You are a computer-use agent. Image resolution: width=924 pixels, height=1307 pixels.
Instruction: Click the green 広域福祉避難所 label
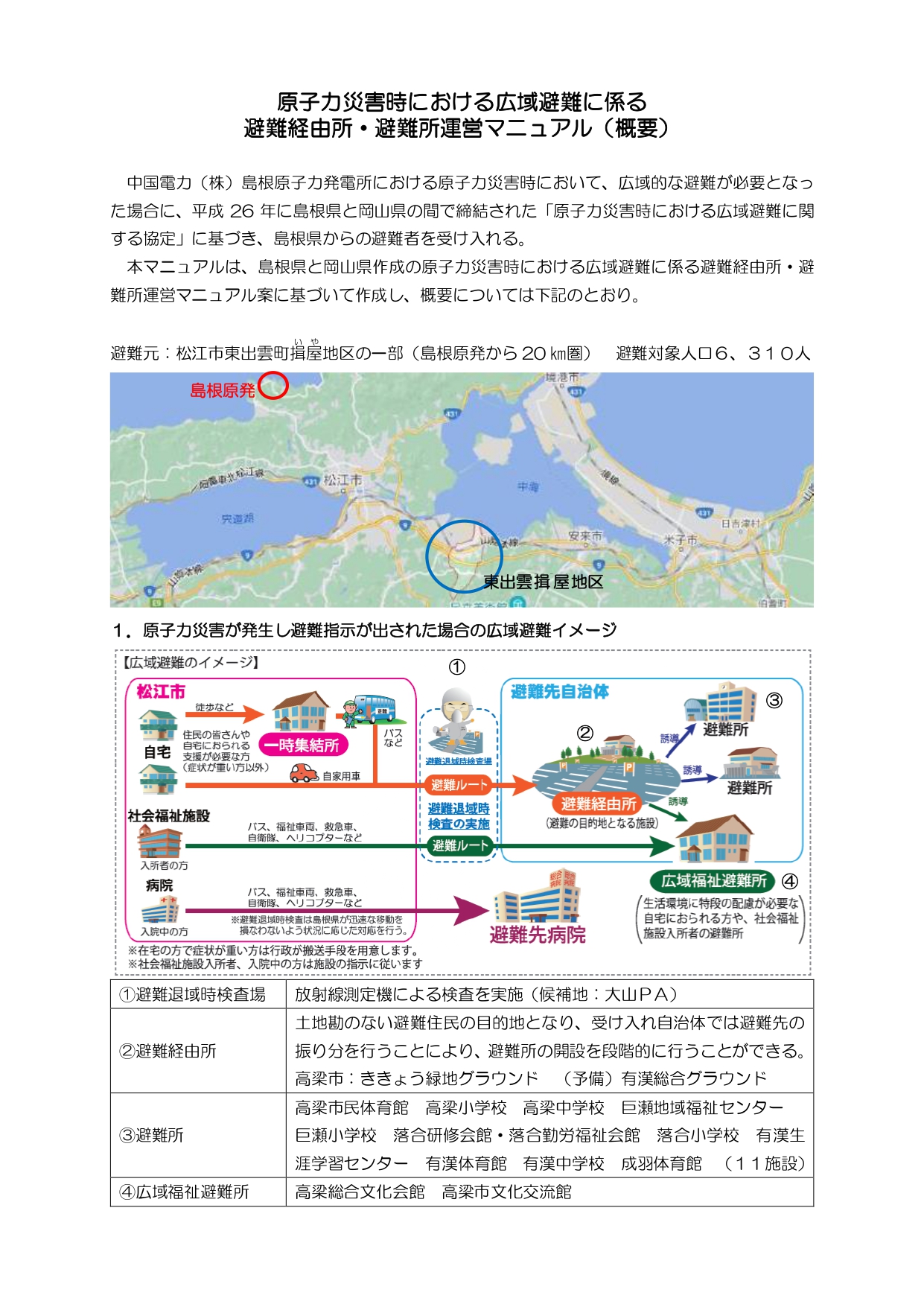tap(713, 880)
